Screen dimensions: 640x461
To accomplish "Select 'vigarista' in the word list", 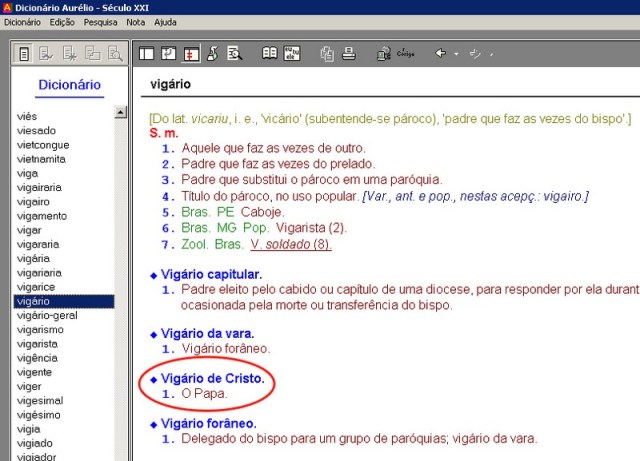I will pyautogui.click(x=39, y=343).
